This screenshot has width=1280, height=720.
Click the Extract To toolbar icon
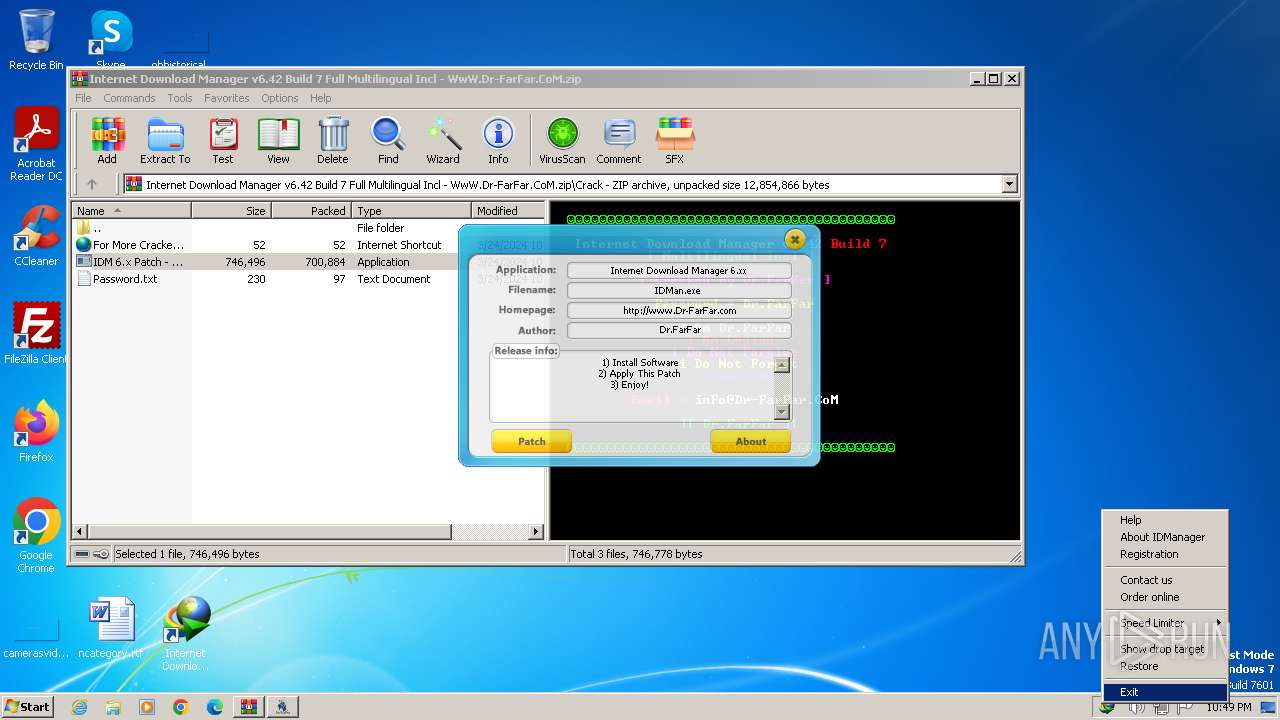point(165,141)
